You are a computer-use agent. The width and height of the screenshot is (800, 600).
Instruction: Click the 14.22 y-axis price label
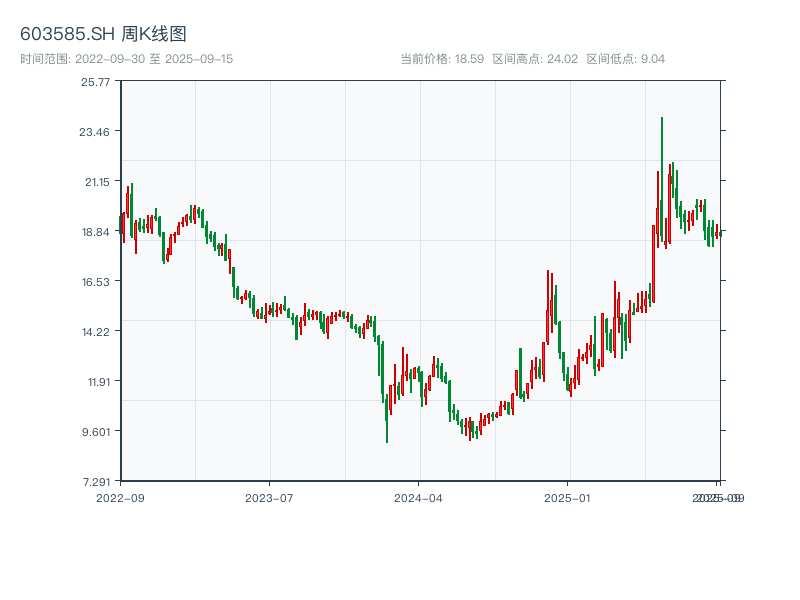point(96,332)
